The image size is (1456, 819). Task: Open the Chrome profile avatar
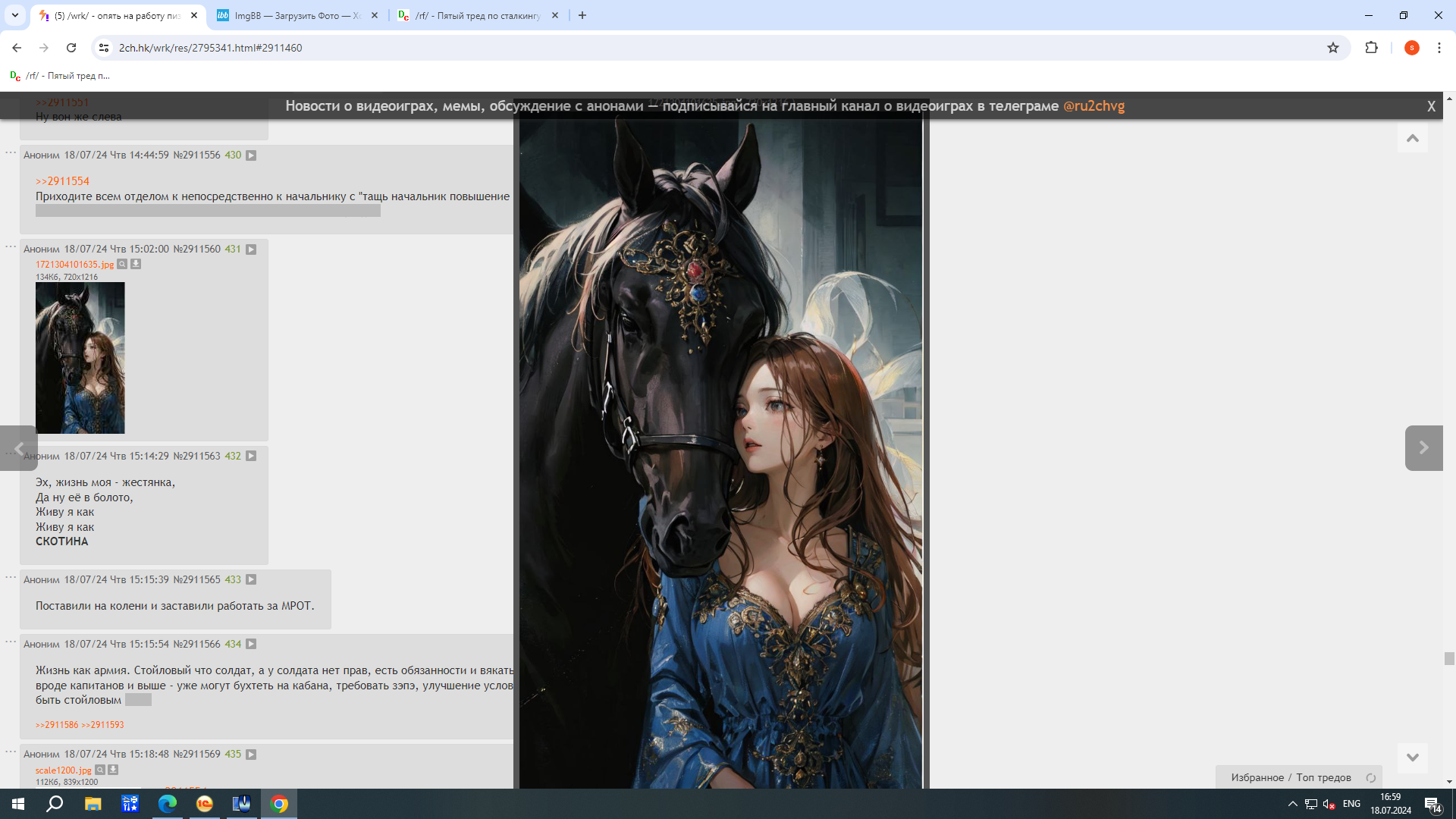[x=1411, y=48]
